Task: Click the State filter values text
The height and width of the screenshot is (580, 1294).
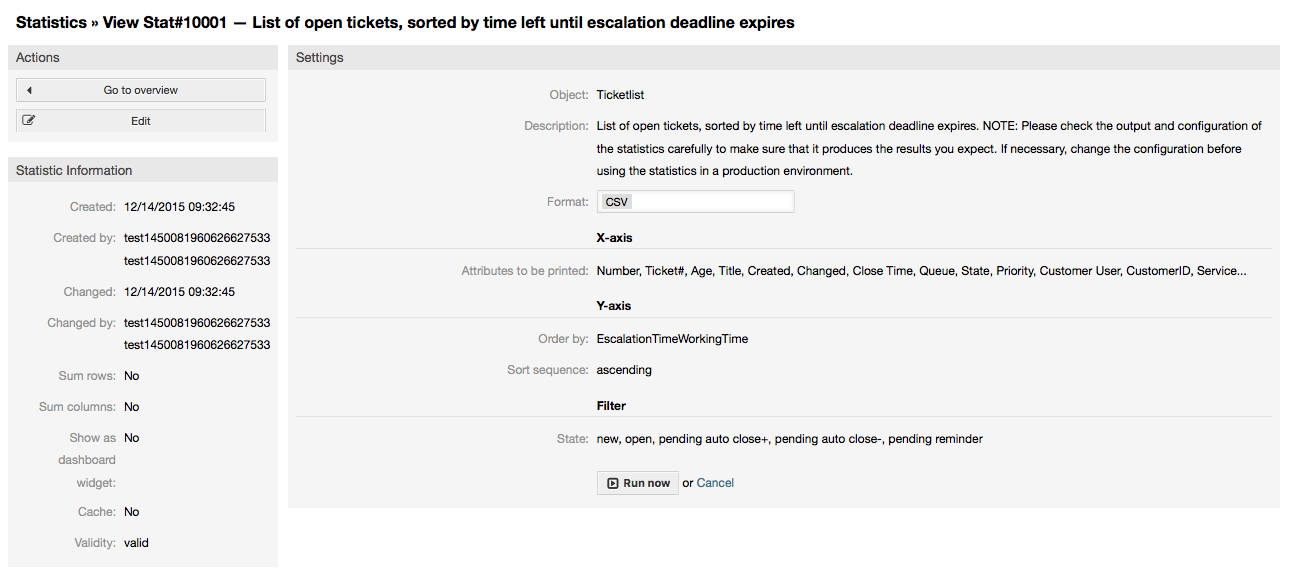Action: 789,439
